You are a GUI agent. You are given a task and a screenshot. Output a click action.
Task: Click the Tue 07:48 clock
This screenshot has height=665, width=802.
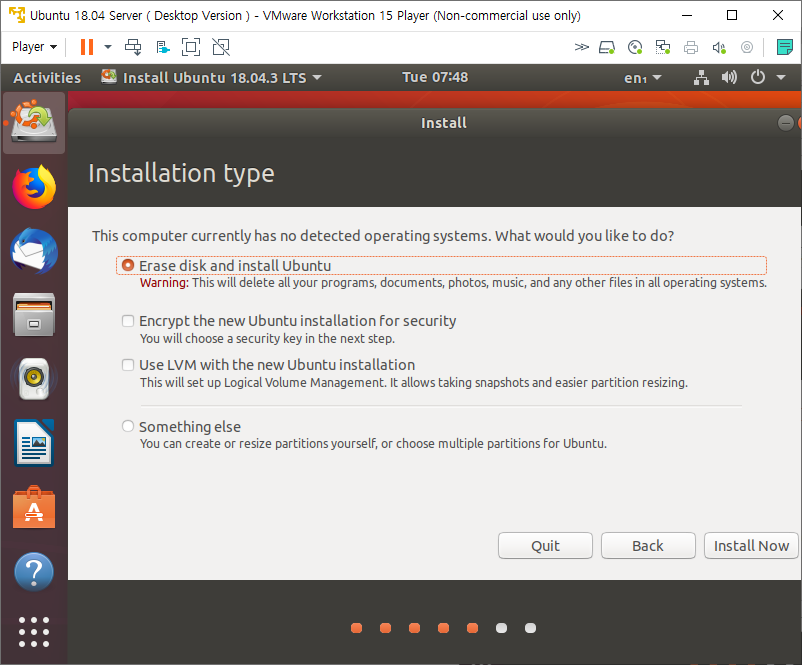tap(435, 77)
